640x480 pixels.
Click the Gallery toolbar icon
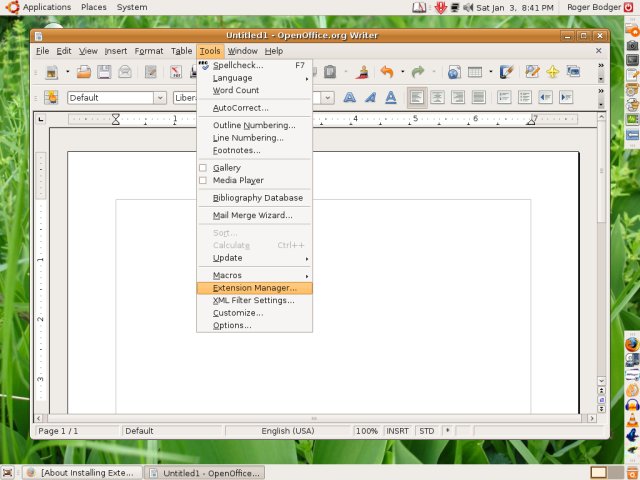click(x=573, y=72)
